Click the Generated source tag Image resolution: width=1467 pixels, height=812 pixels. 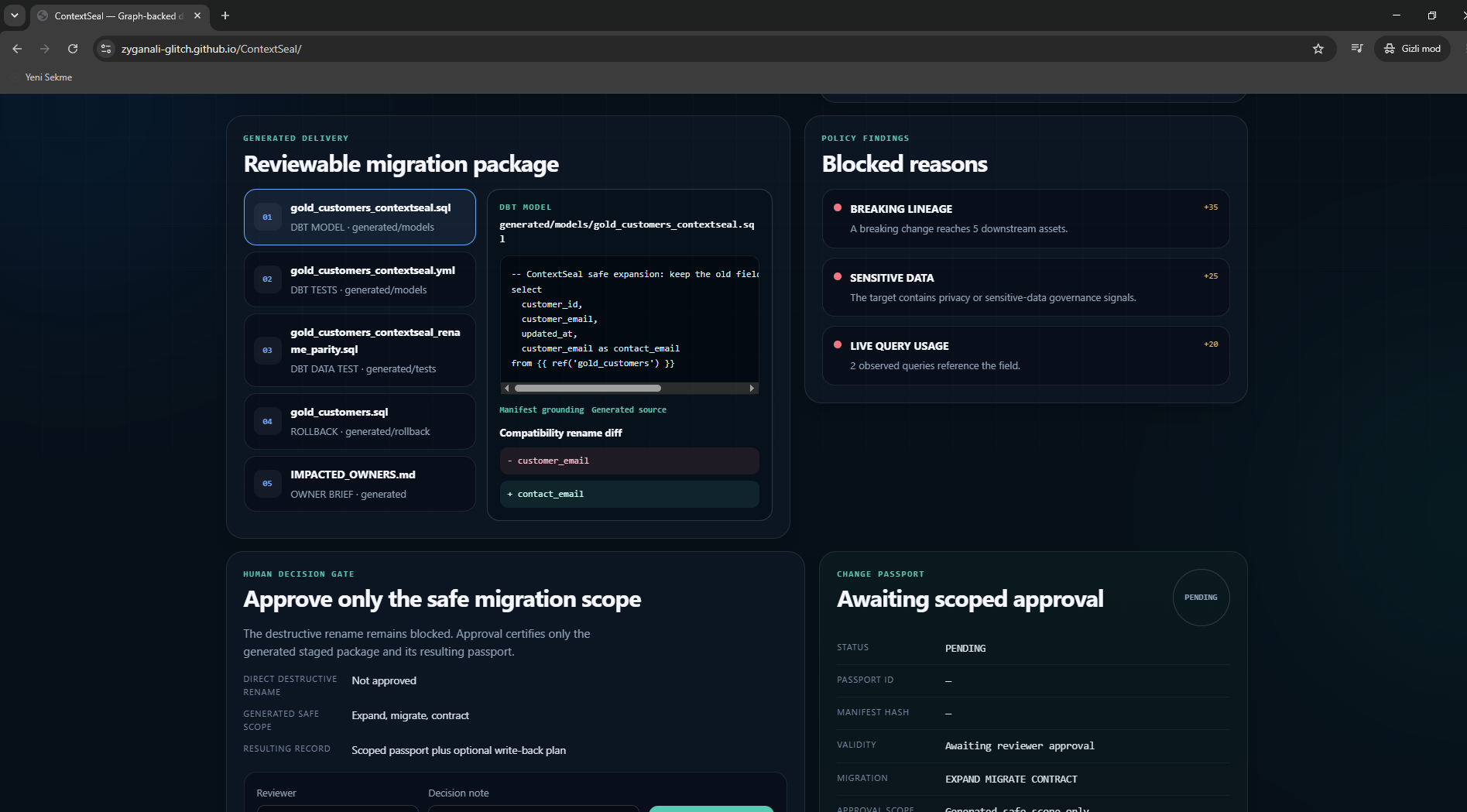(x=629, y=410)
